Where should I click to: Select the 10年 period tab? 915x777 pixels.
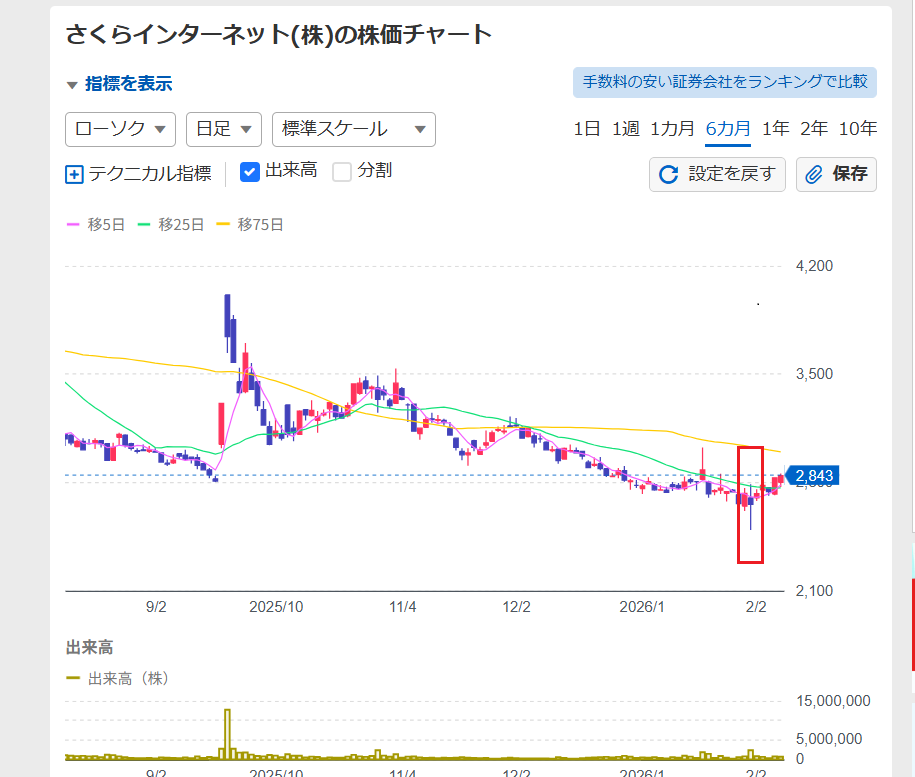click(x=857, y=128)
